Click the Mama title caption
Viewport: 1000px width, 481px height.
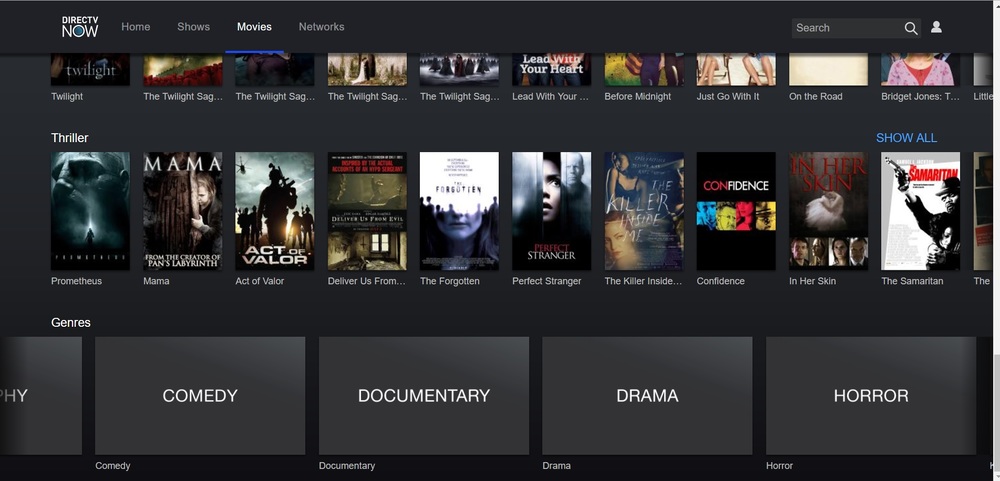point(156,281)
